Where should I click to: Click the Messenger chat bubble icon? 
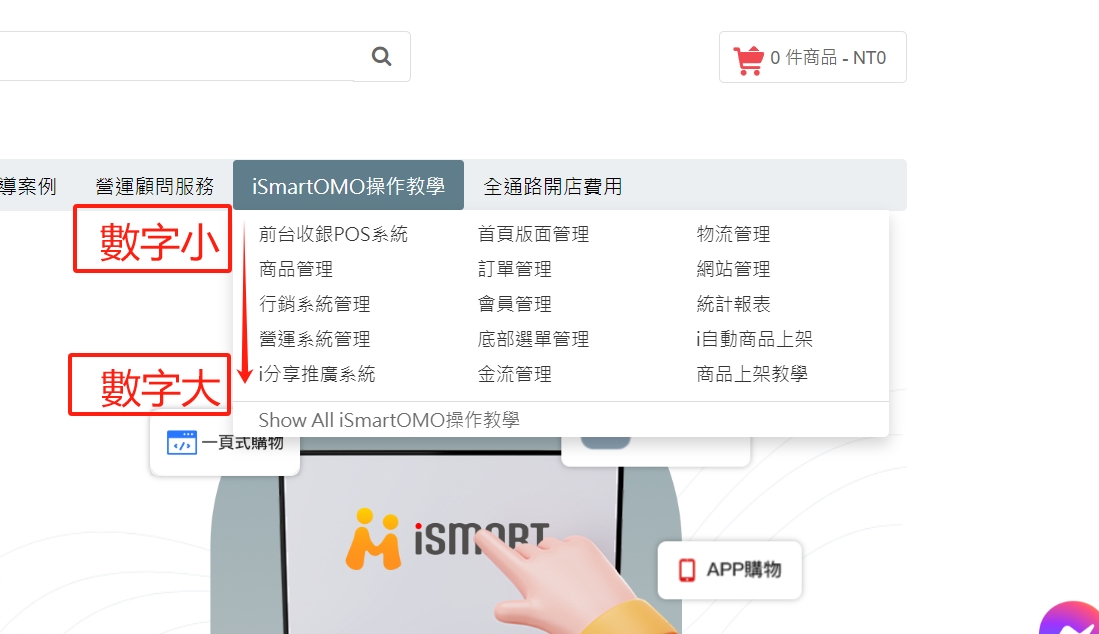pyautogui.click(x=1072, y=619)
